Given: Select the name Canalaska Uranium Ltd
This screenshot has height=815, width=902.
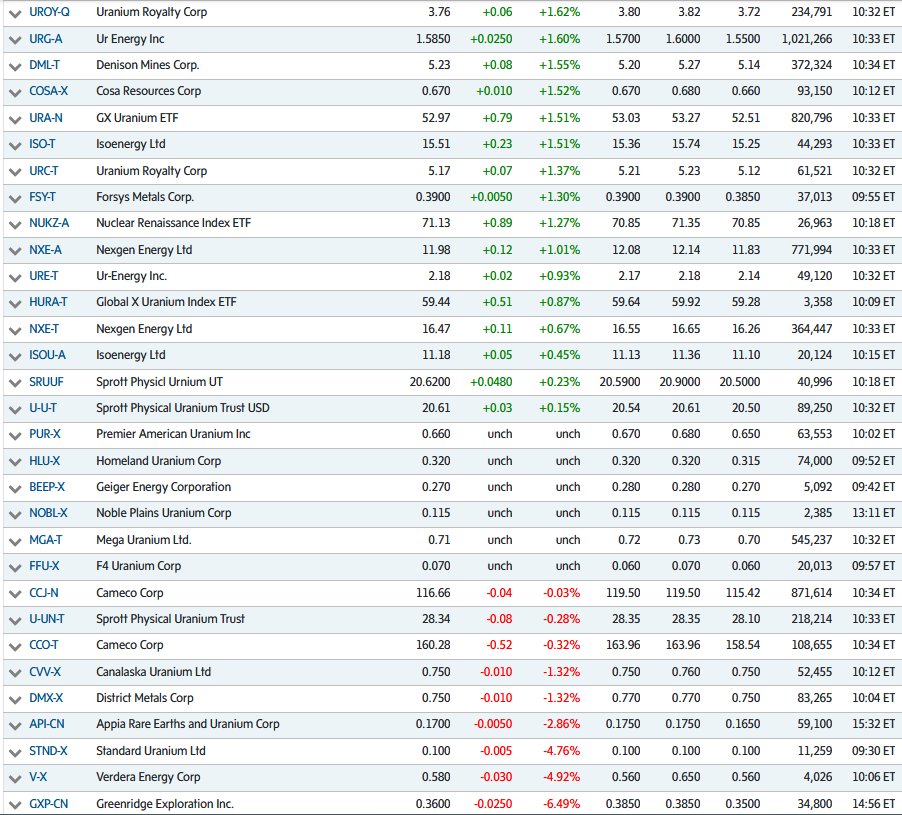Looking at the screenshot, I should coord(154,671).
